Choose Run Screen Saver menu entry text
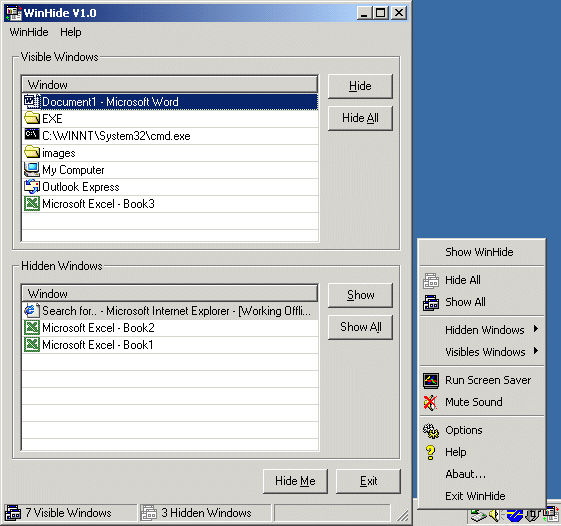Image resolution: width=561 pixels, height=526 pixels. tap(488, 380)
